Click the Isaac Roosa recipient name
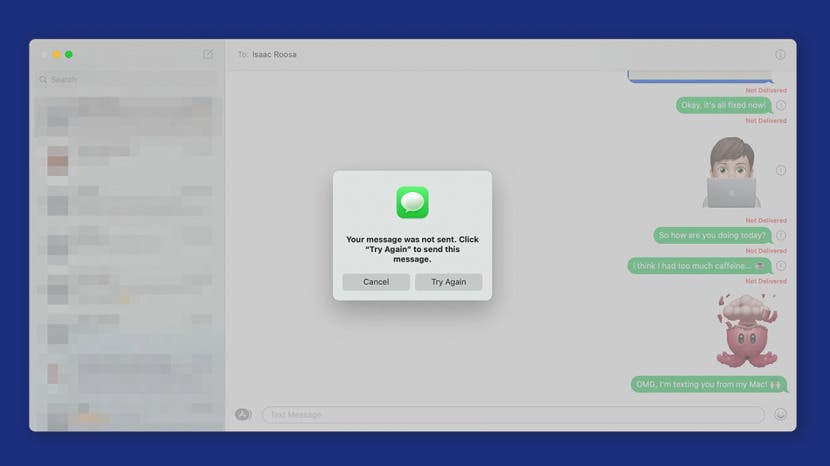Image resolution: width=830 pixels, height=466 pixels. (274, 55)
